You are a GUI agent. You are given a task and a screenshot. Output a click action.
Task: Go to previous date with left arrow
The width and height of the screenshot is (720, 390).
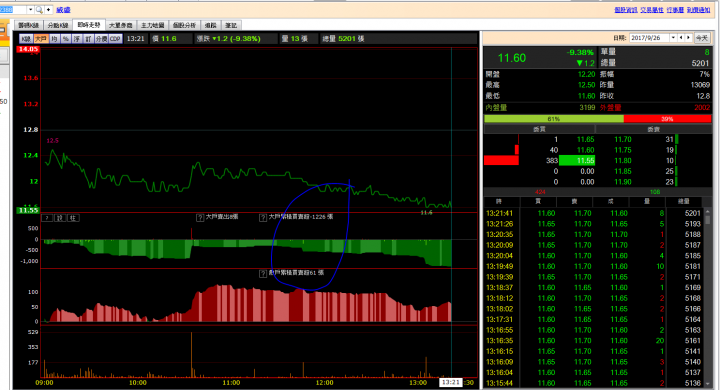click(x=681, y=38)
